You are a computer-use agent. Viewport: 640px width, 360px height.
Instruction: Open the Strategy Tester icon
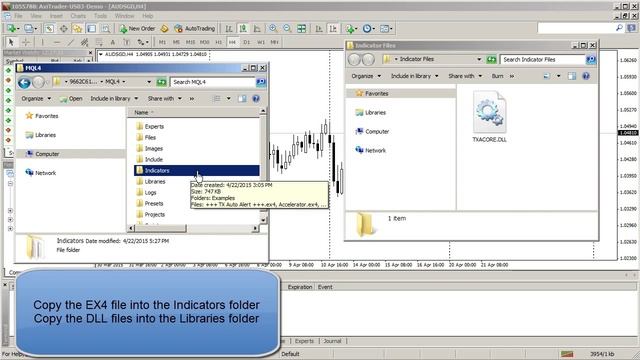(x=106, y=29)
